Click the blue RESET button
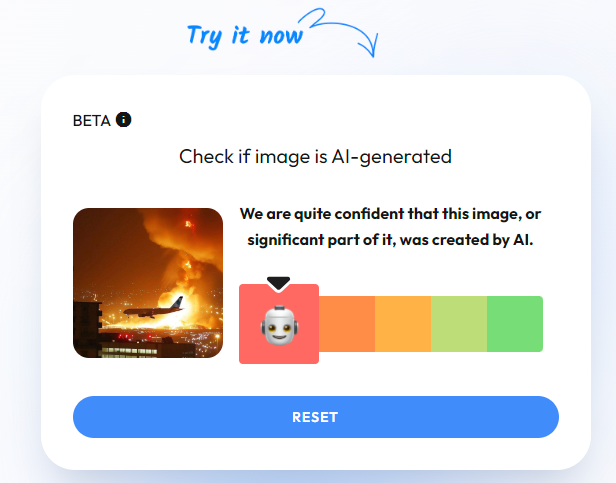The height and width of the screenshot is (483, 616). pos(316,417)
